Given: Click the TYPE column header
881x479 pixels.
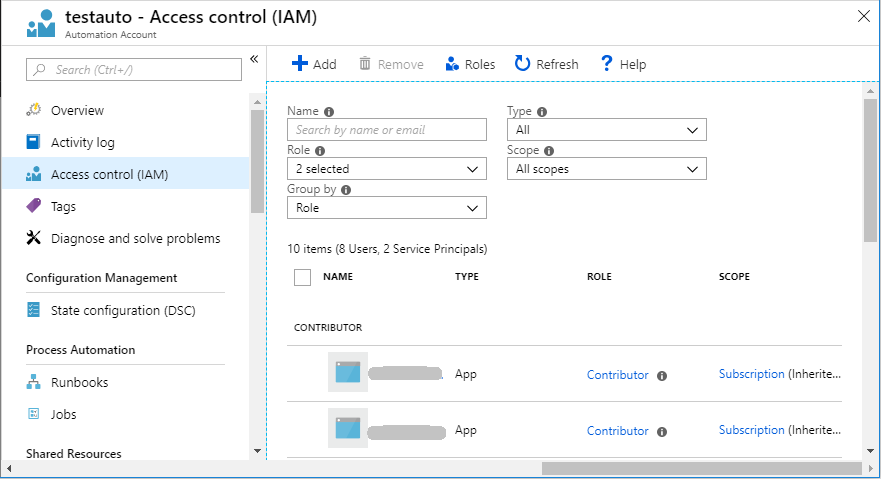Looking at the screenshot, I should click(x=467, y=276).
